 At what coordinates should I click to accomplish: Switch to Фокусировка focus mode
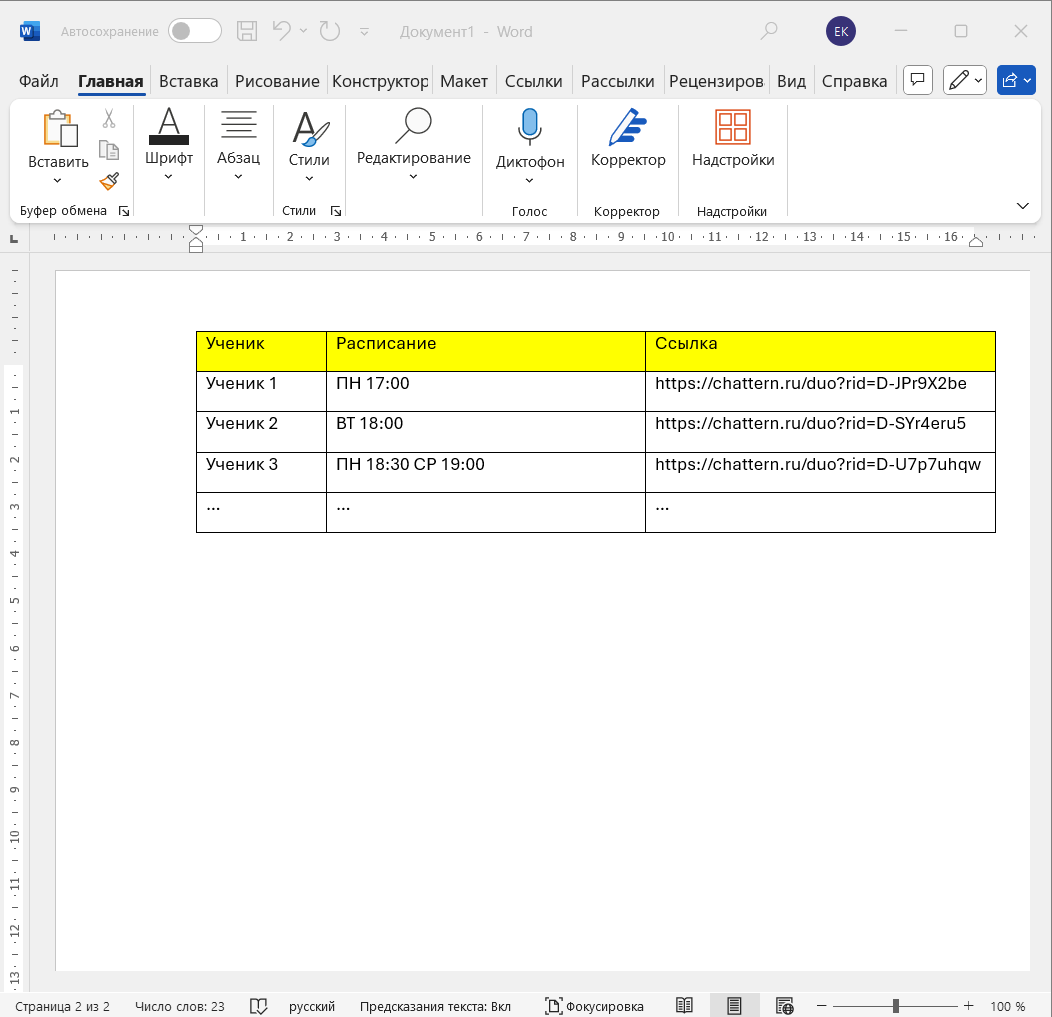(594, 1006)
